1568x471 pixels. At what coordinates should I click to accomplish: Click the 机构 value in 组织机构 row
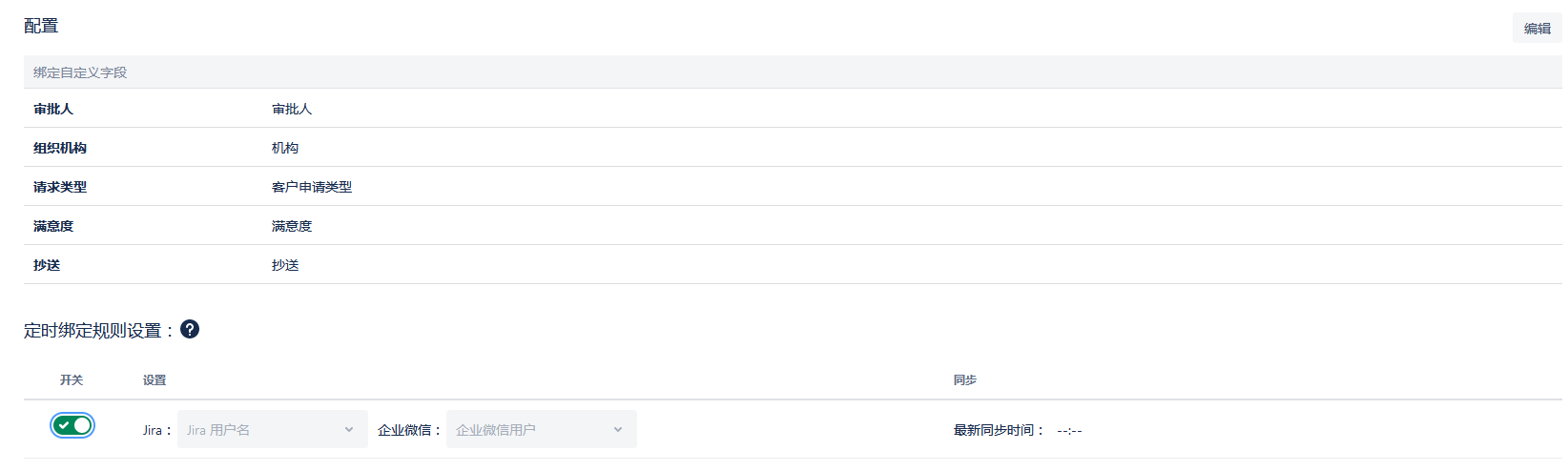pos(285,149)
